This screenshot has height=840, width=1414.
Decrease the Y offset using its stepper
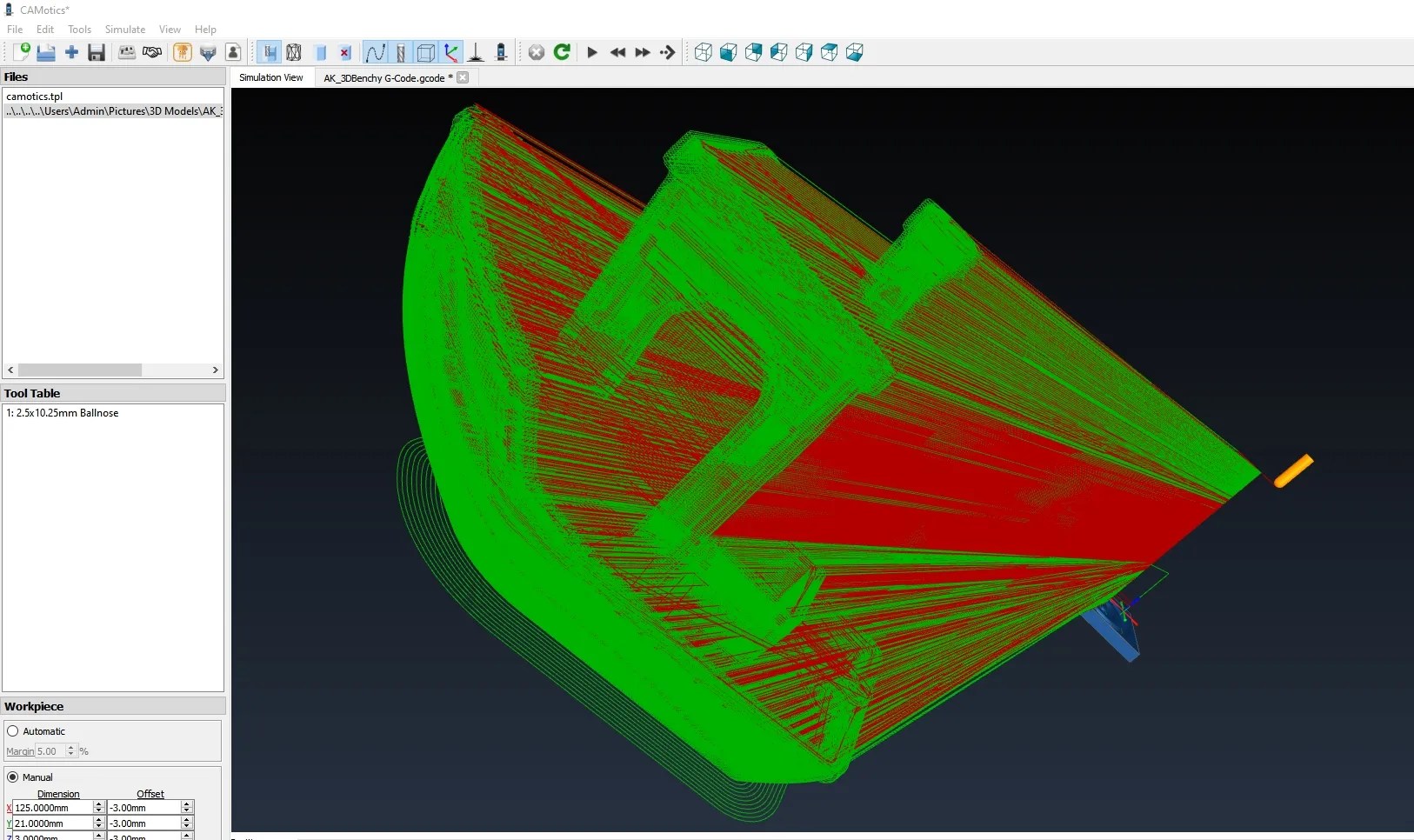point(187,826)
